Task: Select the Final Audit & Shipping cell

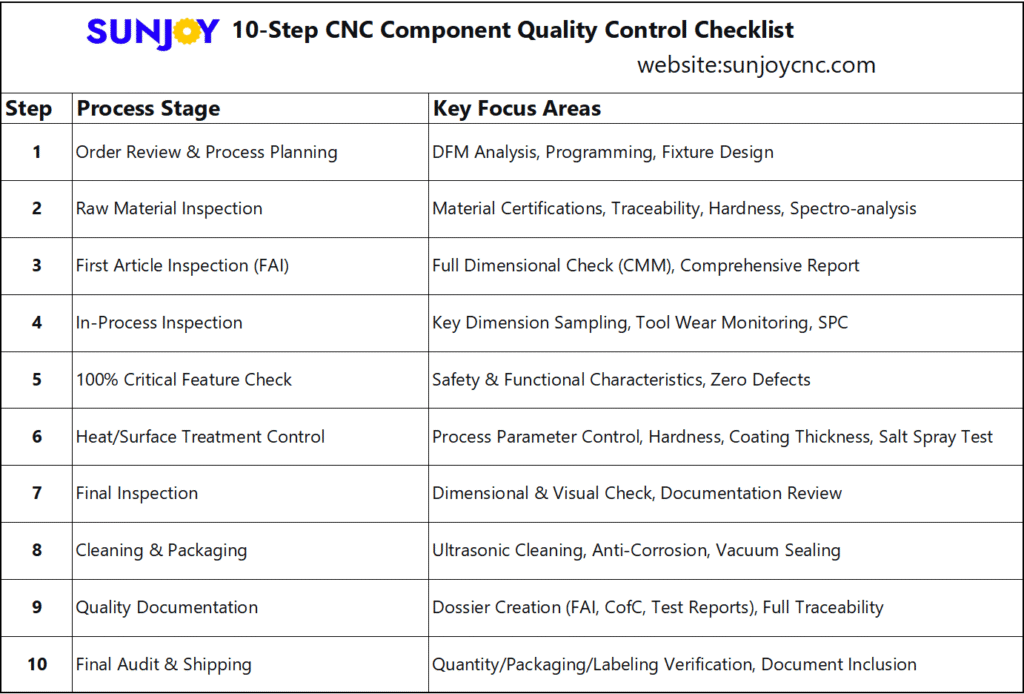Action: [x=164, y=665]
